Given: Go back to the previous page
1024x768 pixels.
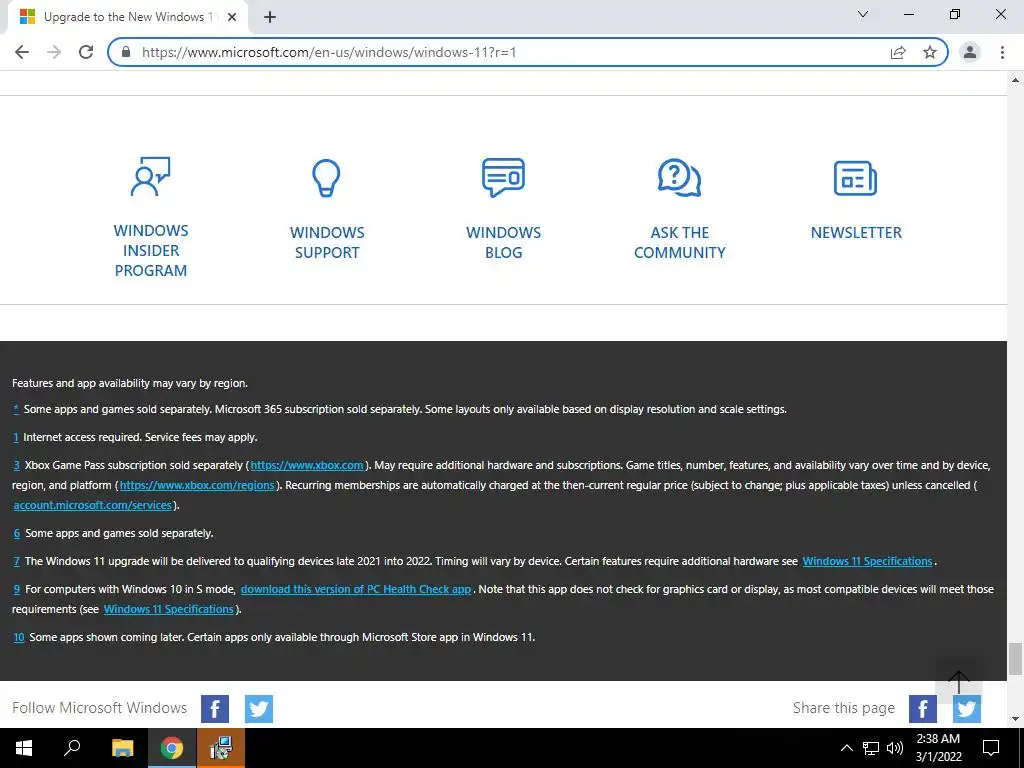Looking at the screenshot, I should 22,52.
